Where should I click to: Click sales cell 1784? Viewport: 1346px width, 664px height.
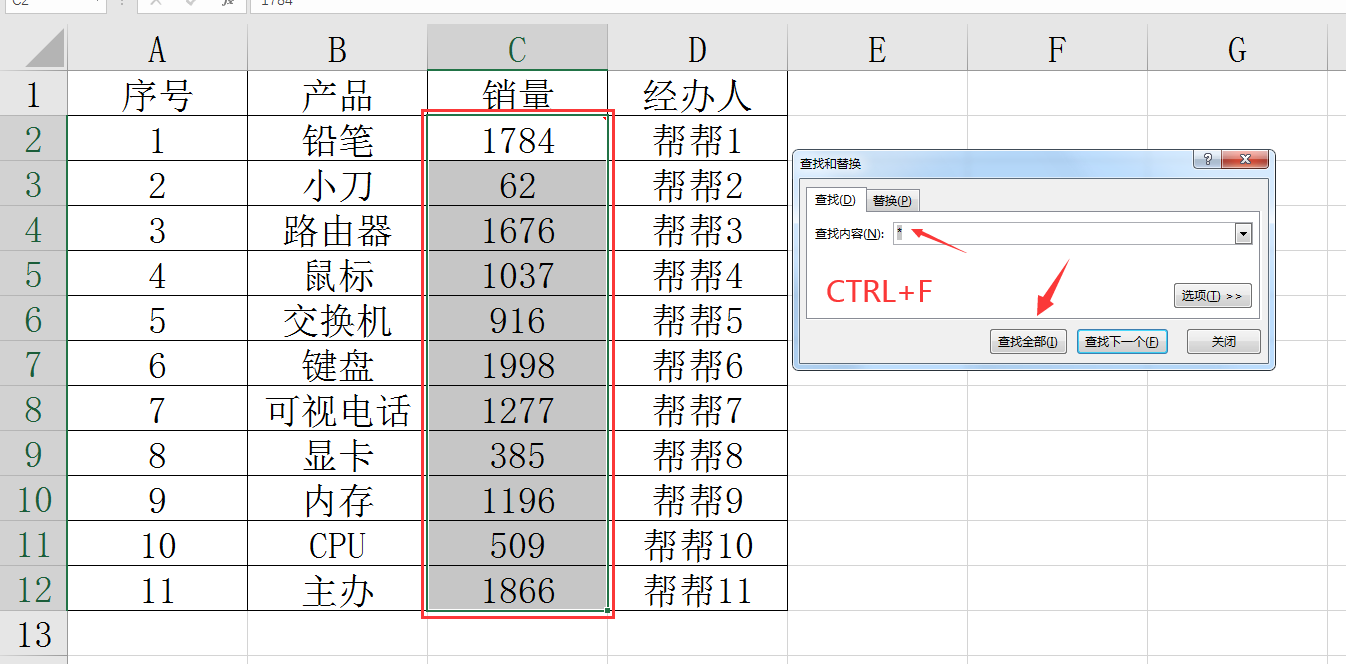pyautogui.click(x=517, y=138)
